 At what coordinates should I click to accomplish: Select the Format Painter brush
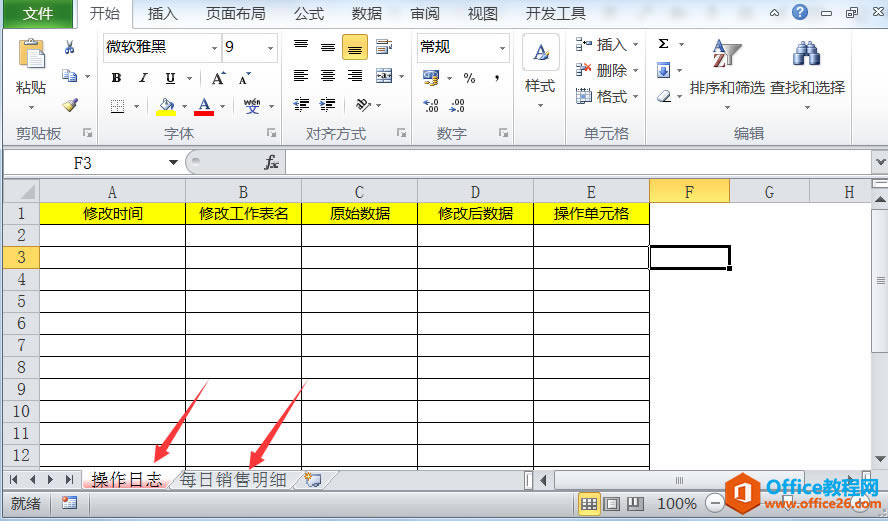pyautogui.click(x=70, y=105)
